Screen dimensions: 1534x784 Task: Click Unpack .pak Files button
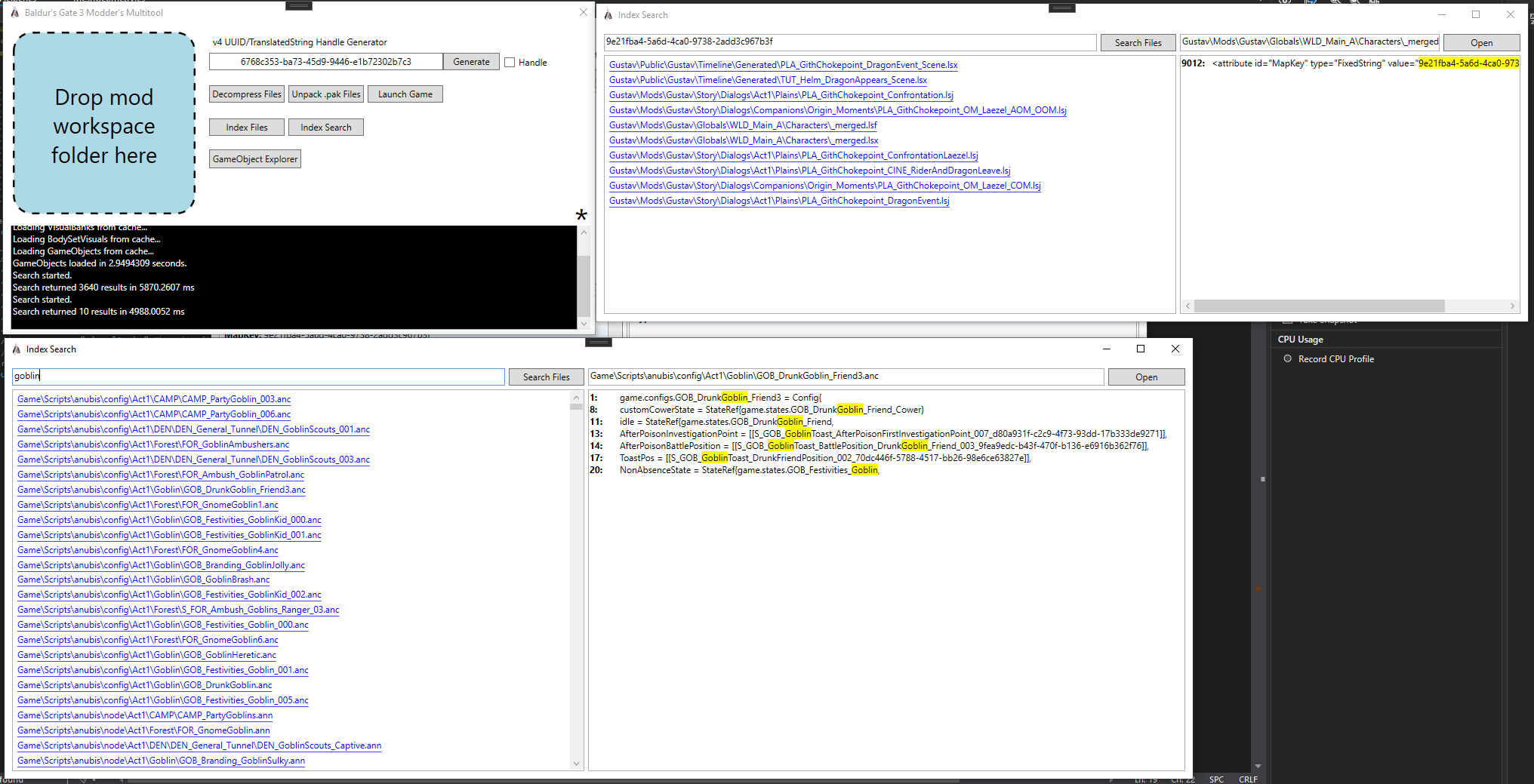tap(326, 94)
